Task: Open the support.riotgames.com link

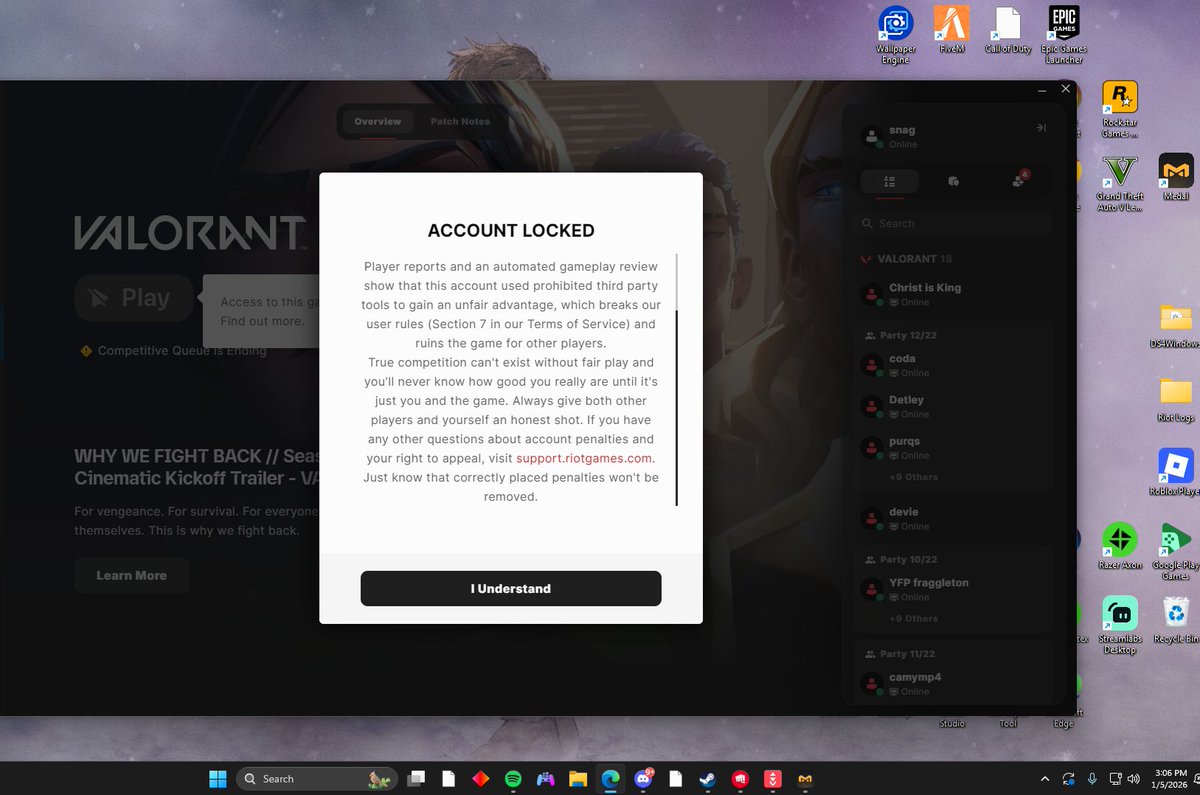Action: 585,458
